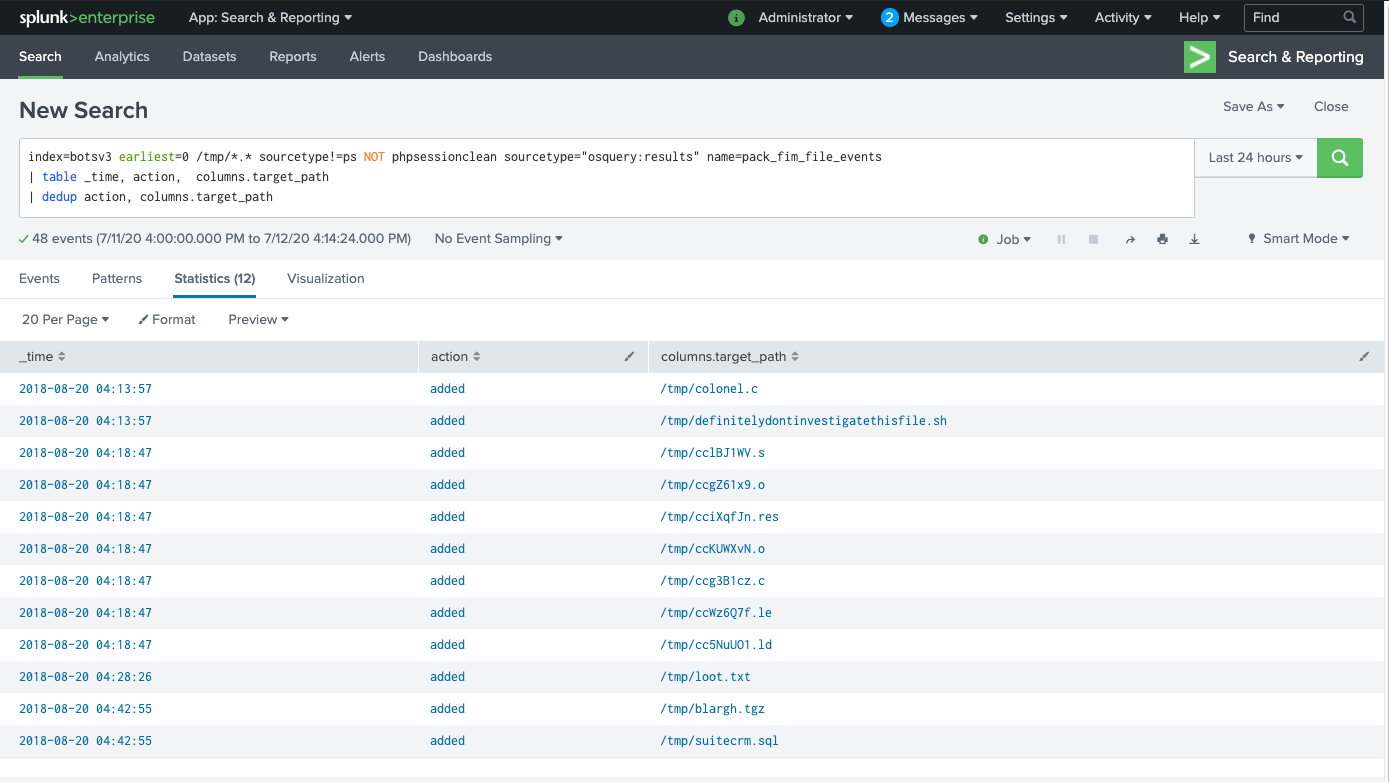Viewport: 1389px width, 782px height.
Task: Go to Analytics nav tab
Action: click(122, 57)
